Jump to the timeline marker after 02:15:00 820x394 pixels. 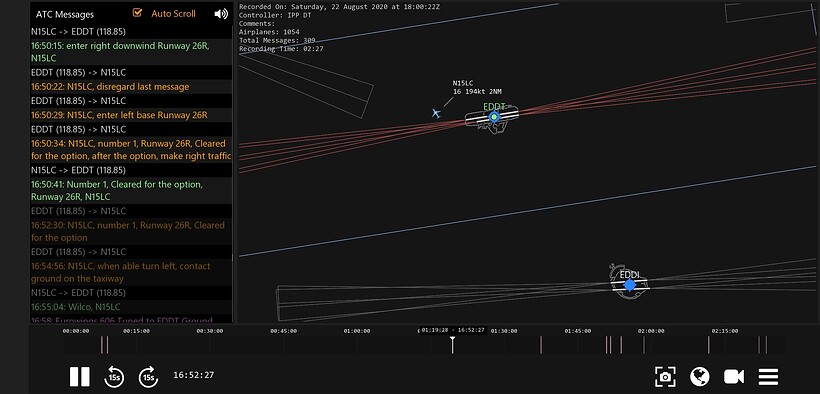click(x=759, y=345)
